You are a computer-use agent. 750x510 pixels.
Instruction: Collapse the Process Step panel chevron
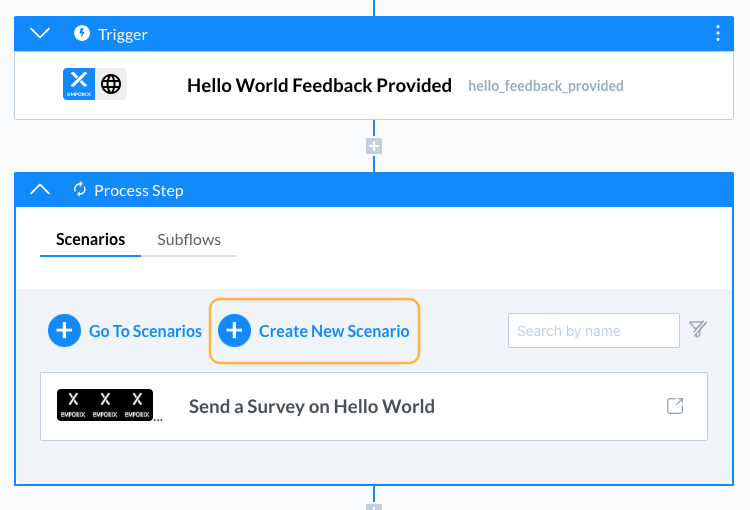click(40, 189)
